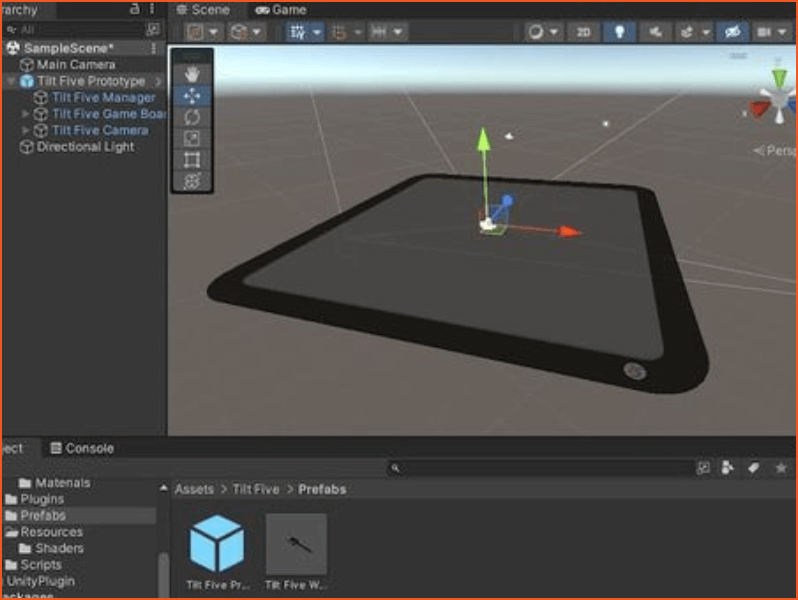The height and width of the screenshot is (600, 798).
Task: Select the Hand (View) tool
Action: [192, 74]
